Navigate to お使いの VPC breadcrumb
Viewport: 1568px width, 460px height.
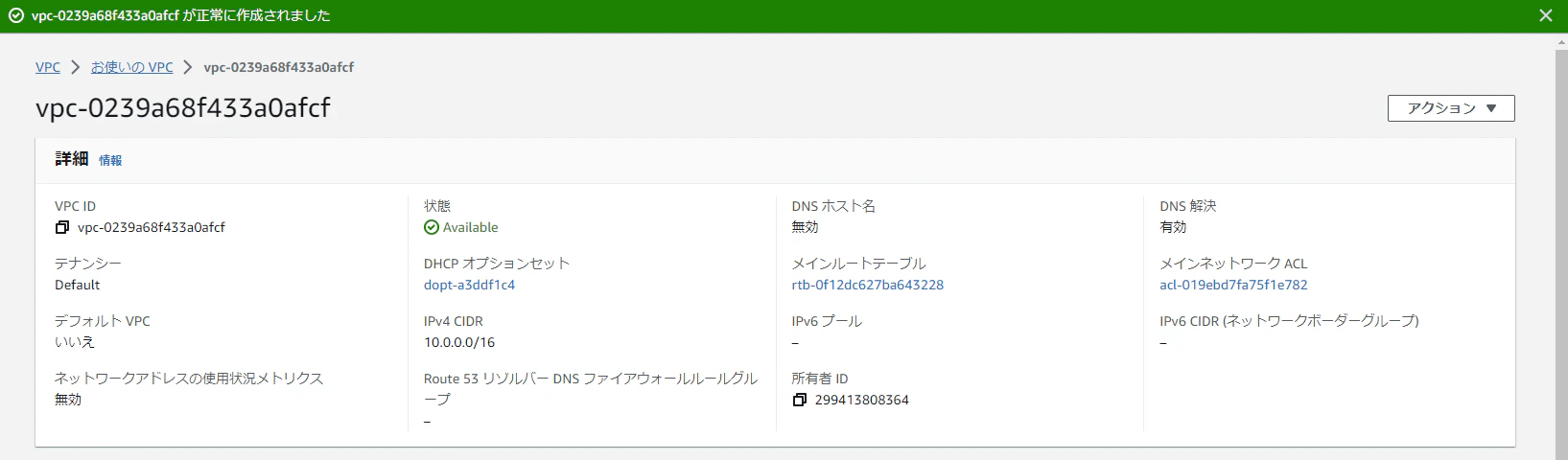(x=132, y=67)
